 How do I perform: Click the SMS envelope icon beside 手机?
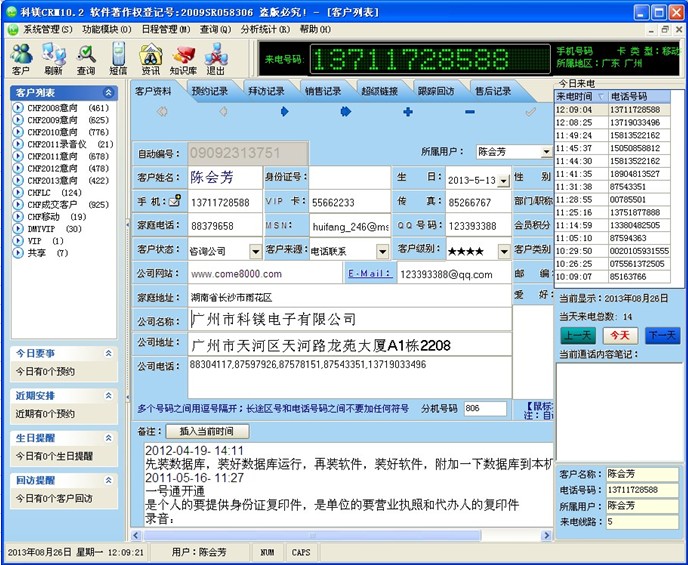[175, 201]
